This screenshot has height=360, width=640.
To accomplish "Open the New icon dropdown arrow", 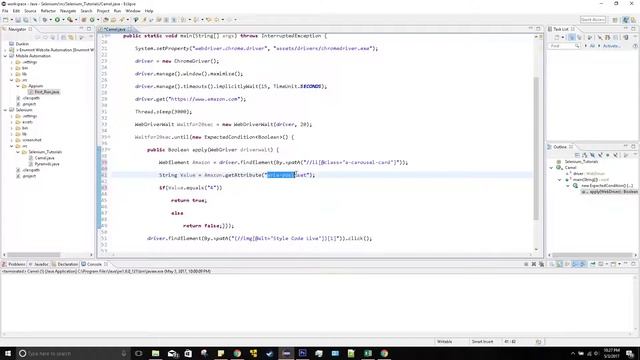I will [11, 20].
